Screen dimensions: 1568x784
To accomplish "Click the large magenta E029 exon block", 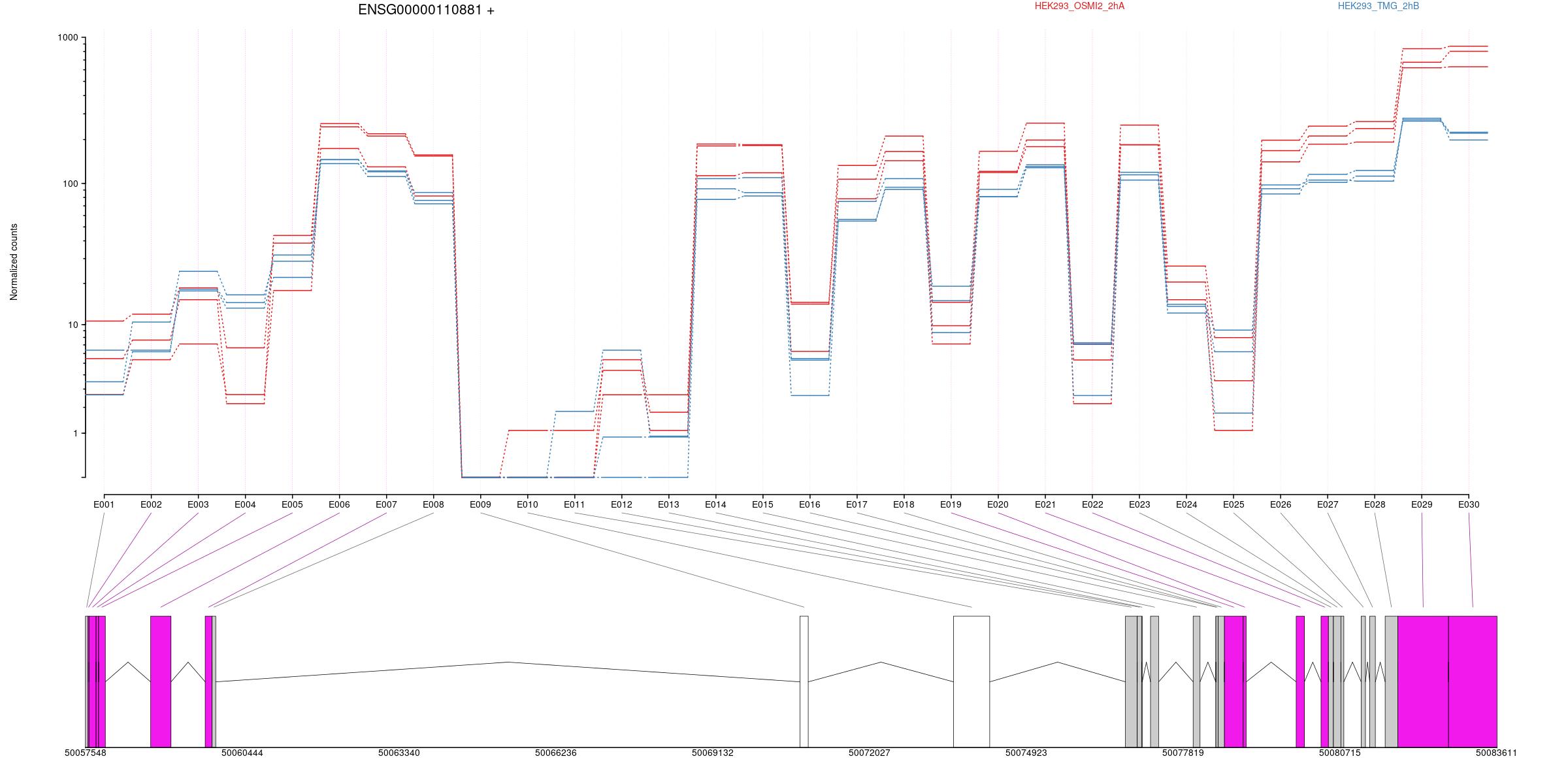I will pyautogui.click(x=1423, y=681).
